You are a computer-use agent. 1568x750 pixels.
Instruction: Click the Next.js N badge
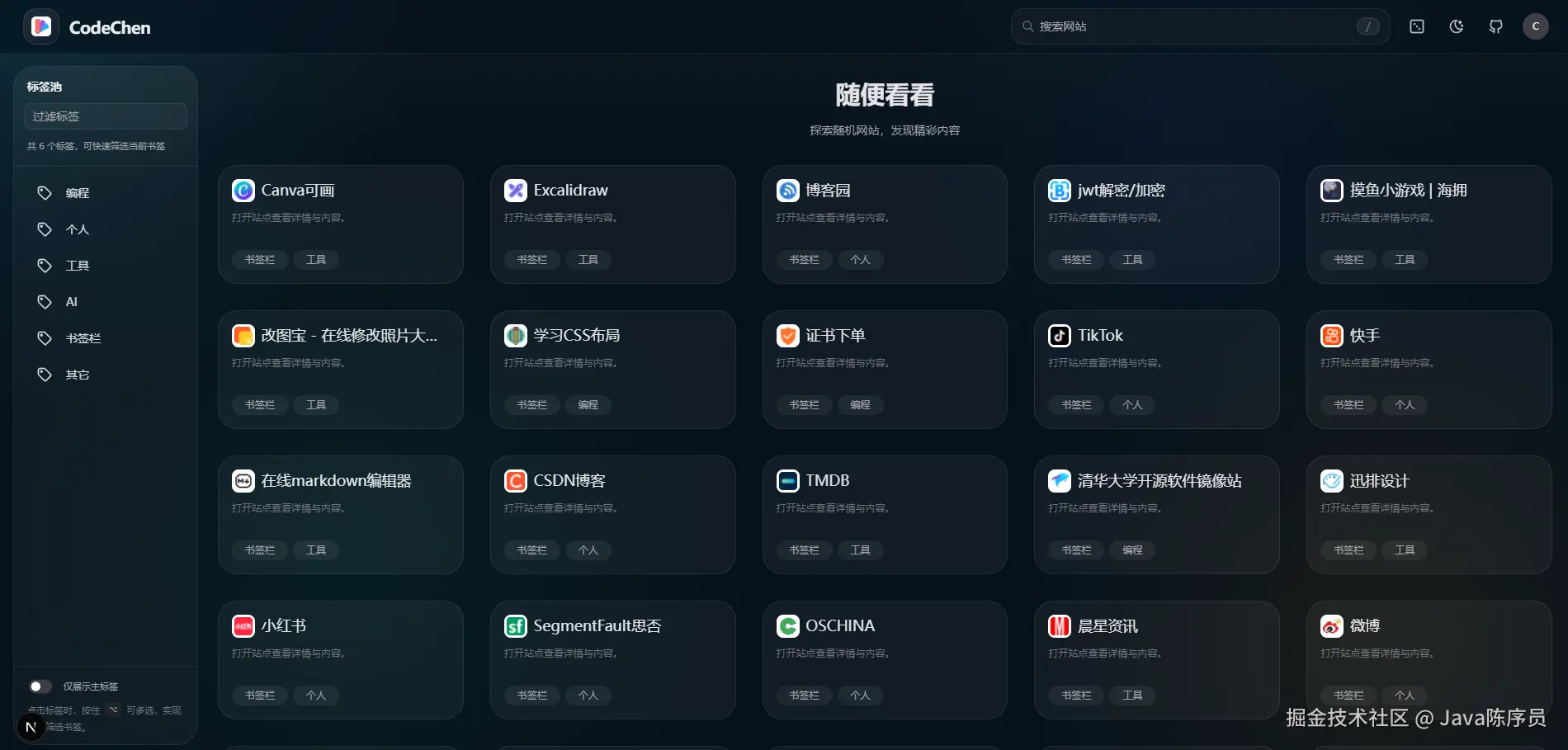31,727
